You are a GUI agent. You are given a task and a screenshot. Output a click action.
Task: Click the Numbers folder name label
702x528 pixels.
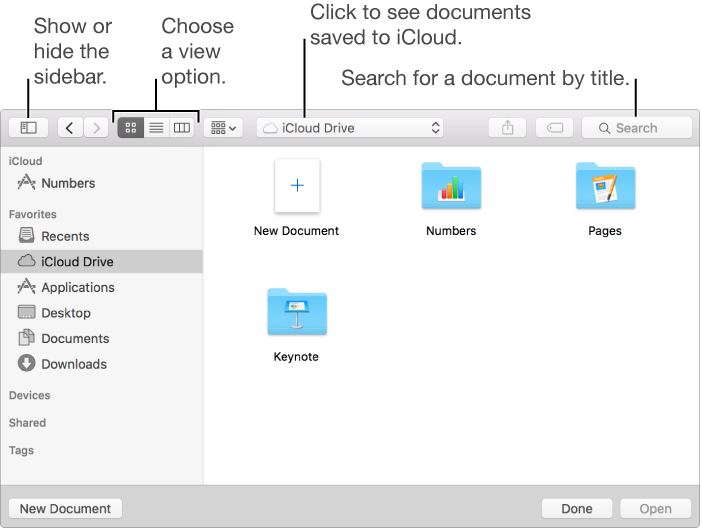tap(451, 231)
